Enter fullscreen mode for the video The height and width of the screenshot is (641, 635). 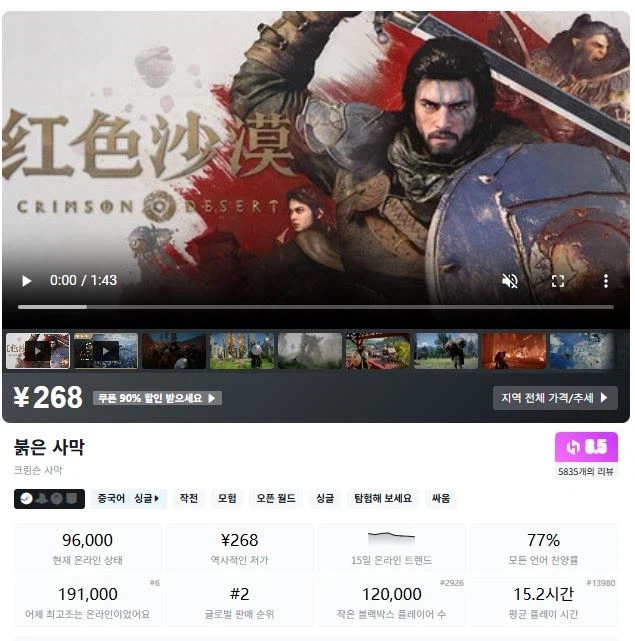[x=558, y=281]
